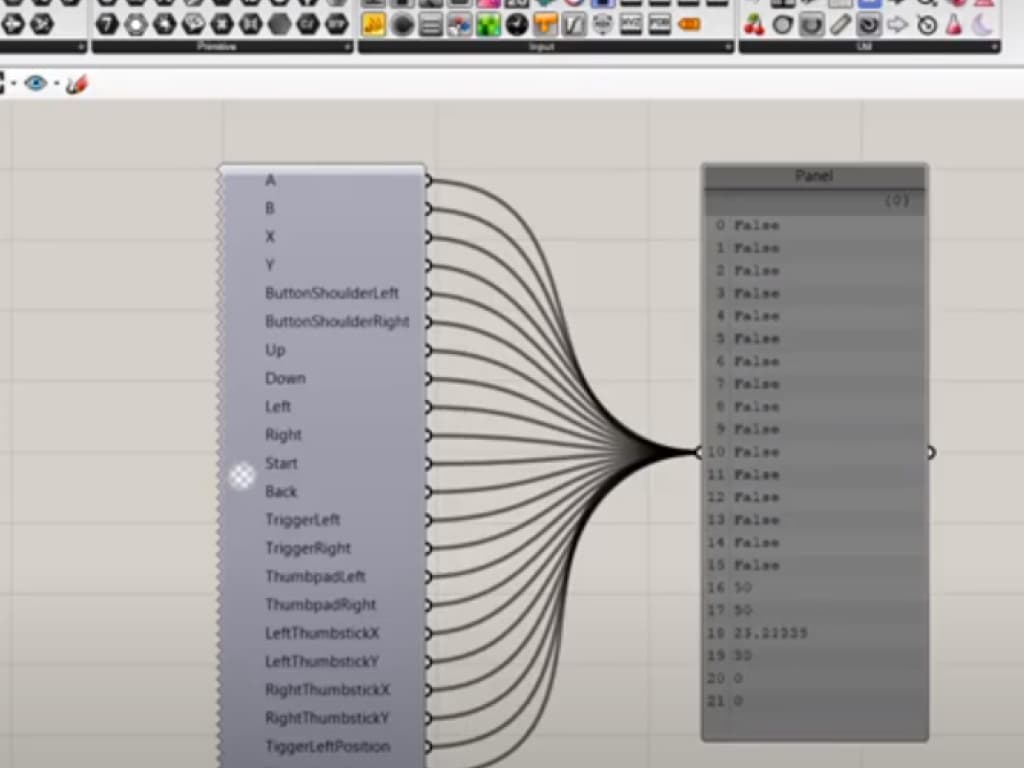Toggle the blue eye preview icon
The image size is (1024, 768).
coord(35,83)
